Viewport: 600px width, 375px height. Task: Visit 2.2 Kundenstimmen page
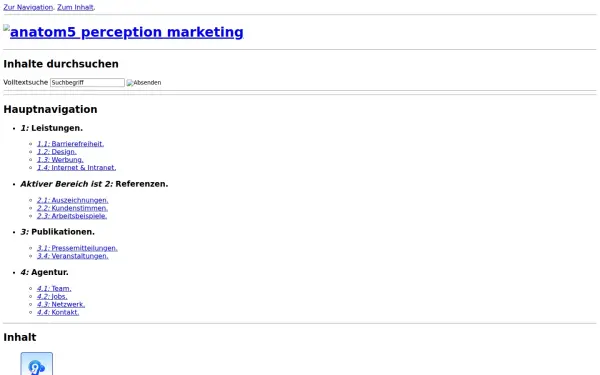tap(72, 208)
